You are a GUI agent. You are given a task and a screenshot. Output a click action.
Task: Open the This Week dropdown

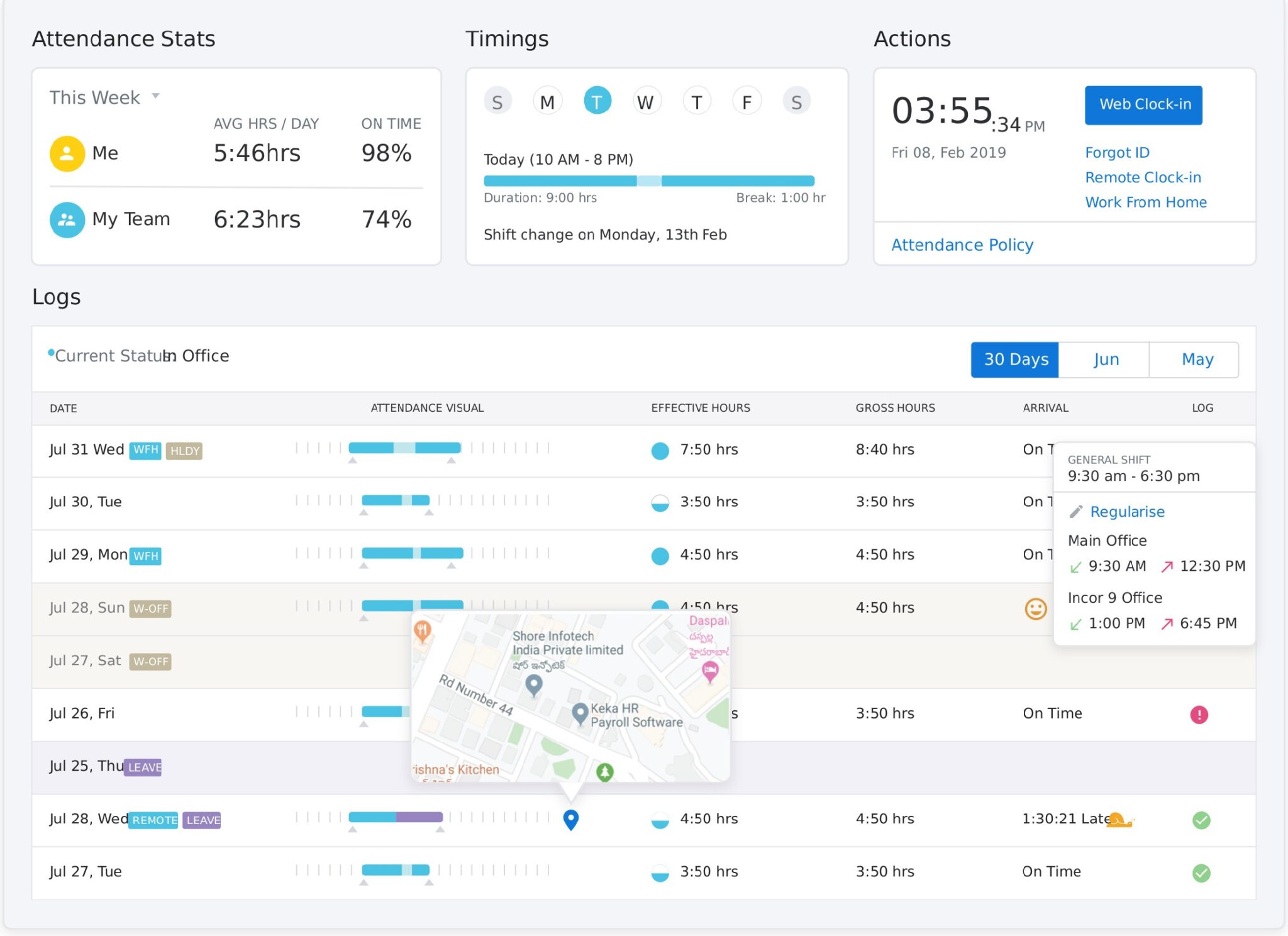(x=104, y=97)
